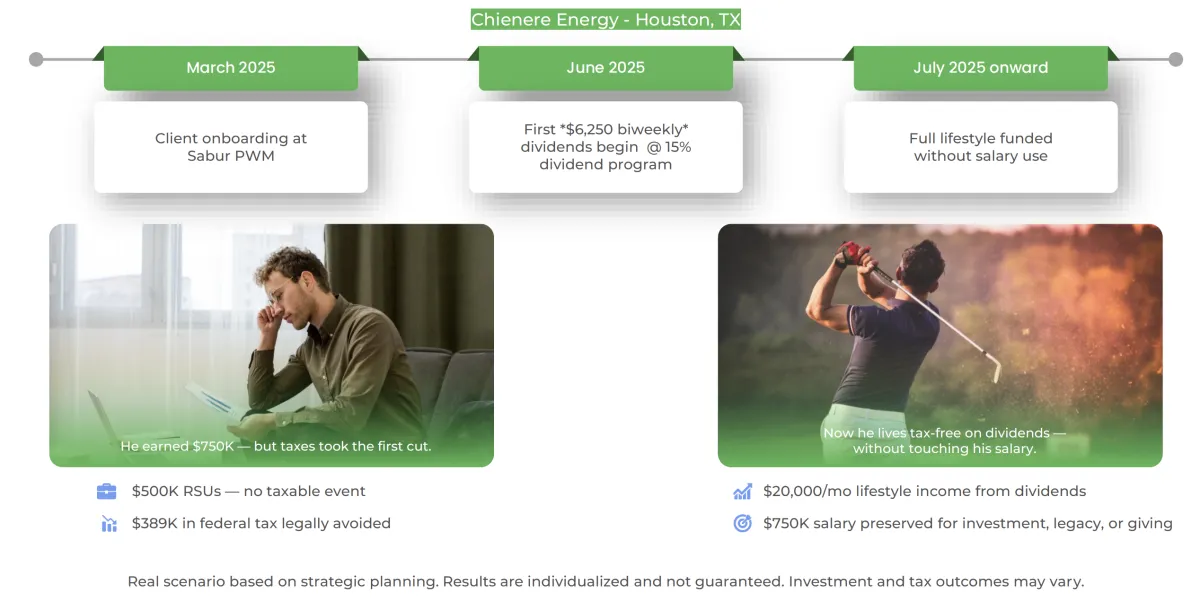Viewport: 1200px width, 602px height.
Task: Open the Full lifestyle funded card
Action: click(981, 147)
